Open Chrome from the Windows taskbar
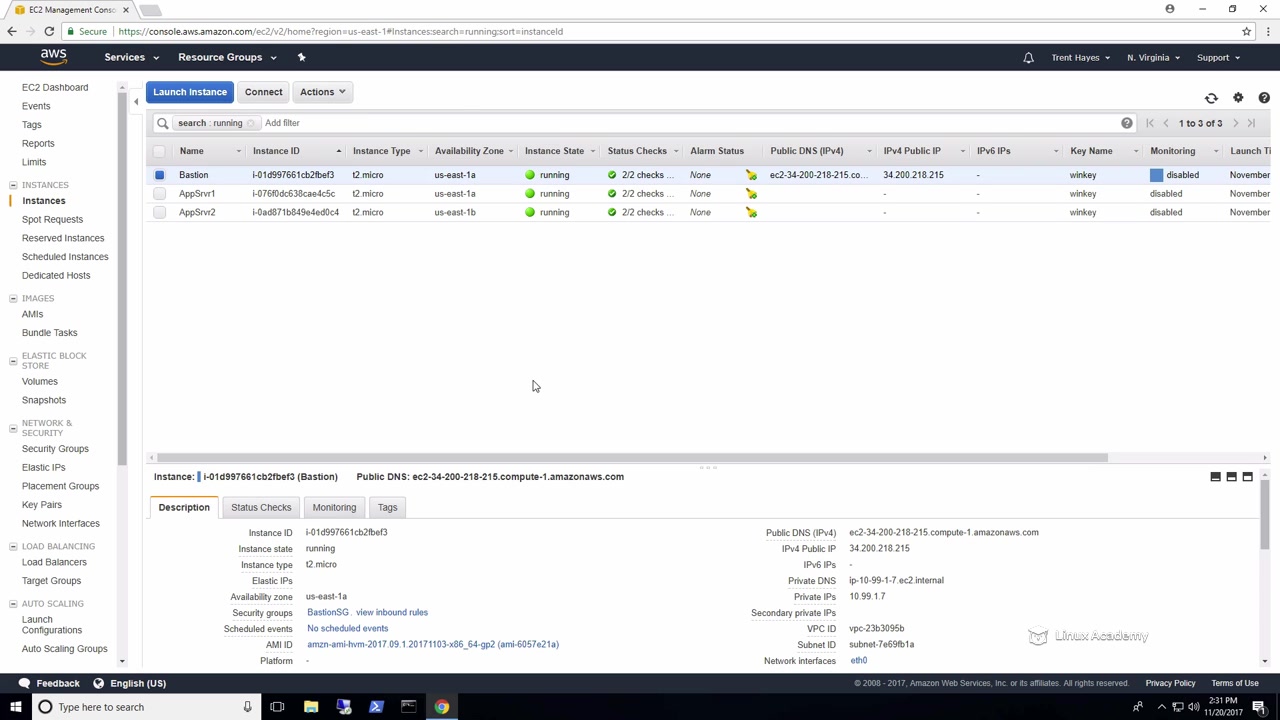The height and width of the screenshot is (720, 1280). pyautogui.click(x=441, y=707)
